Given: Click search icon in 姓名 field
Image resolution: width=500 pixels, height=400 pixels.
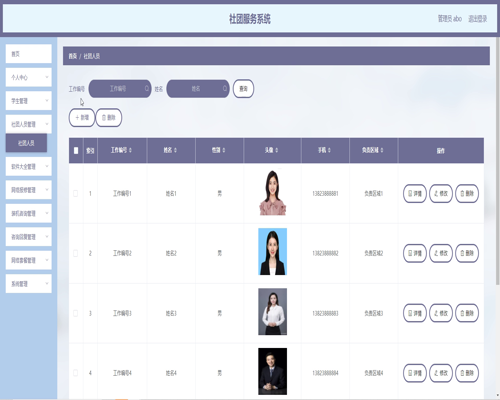Looking at the screenshot, I should point(225,88).
